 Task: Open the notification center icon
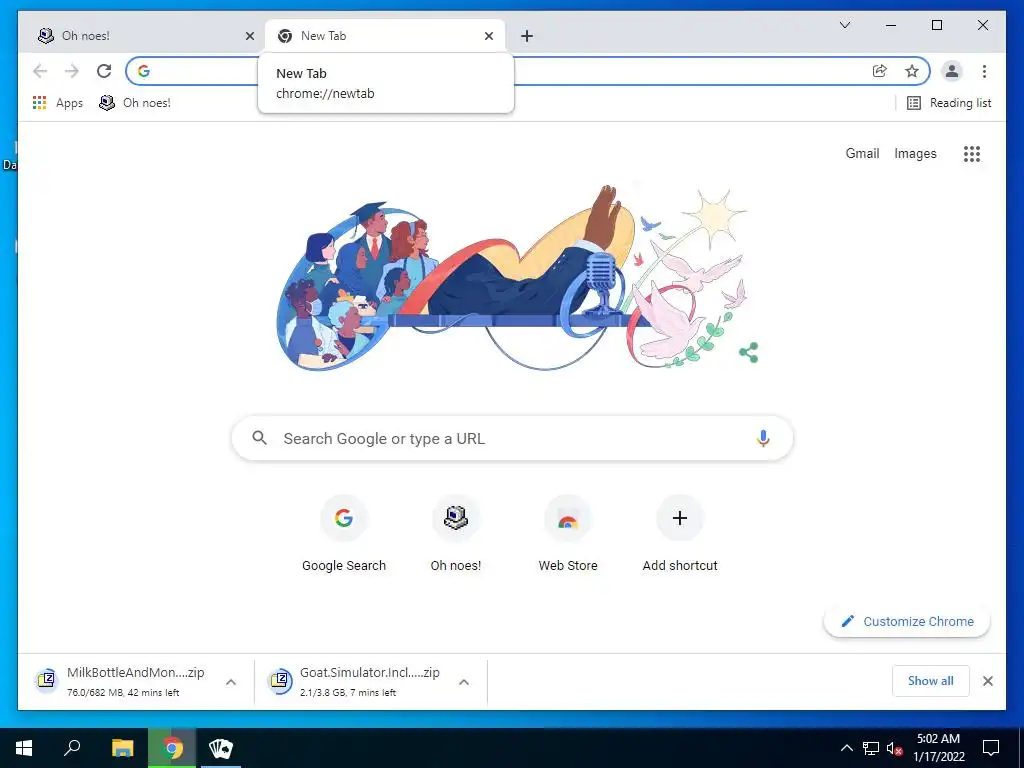(991, 748)
